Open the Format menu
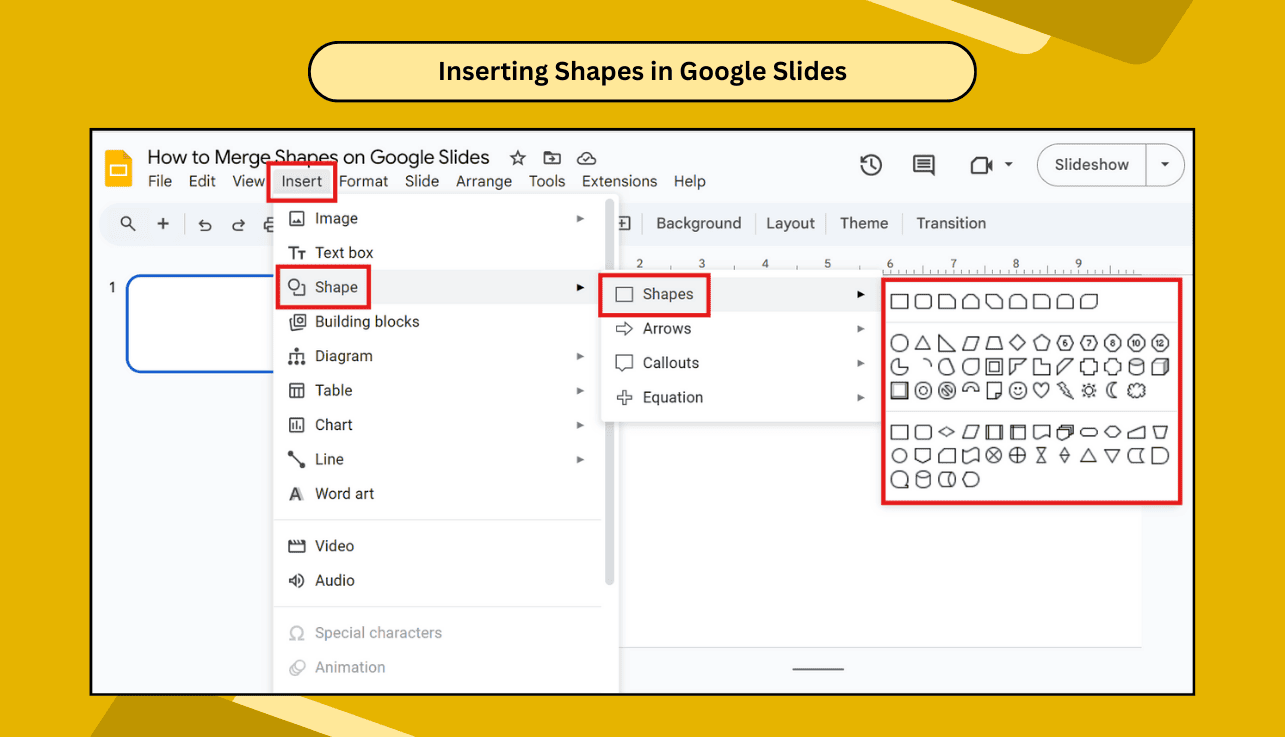 363,182
